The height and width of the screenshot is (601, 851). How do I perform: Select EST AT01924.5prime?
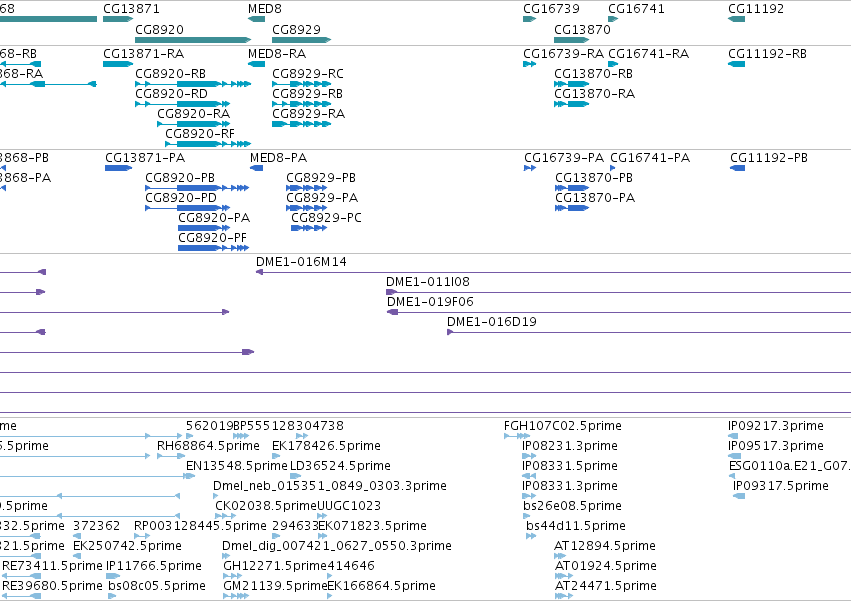point(606,566)
